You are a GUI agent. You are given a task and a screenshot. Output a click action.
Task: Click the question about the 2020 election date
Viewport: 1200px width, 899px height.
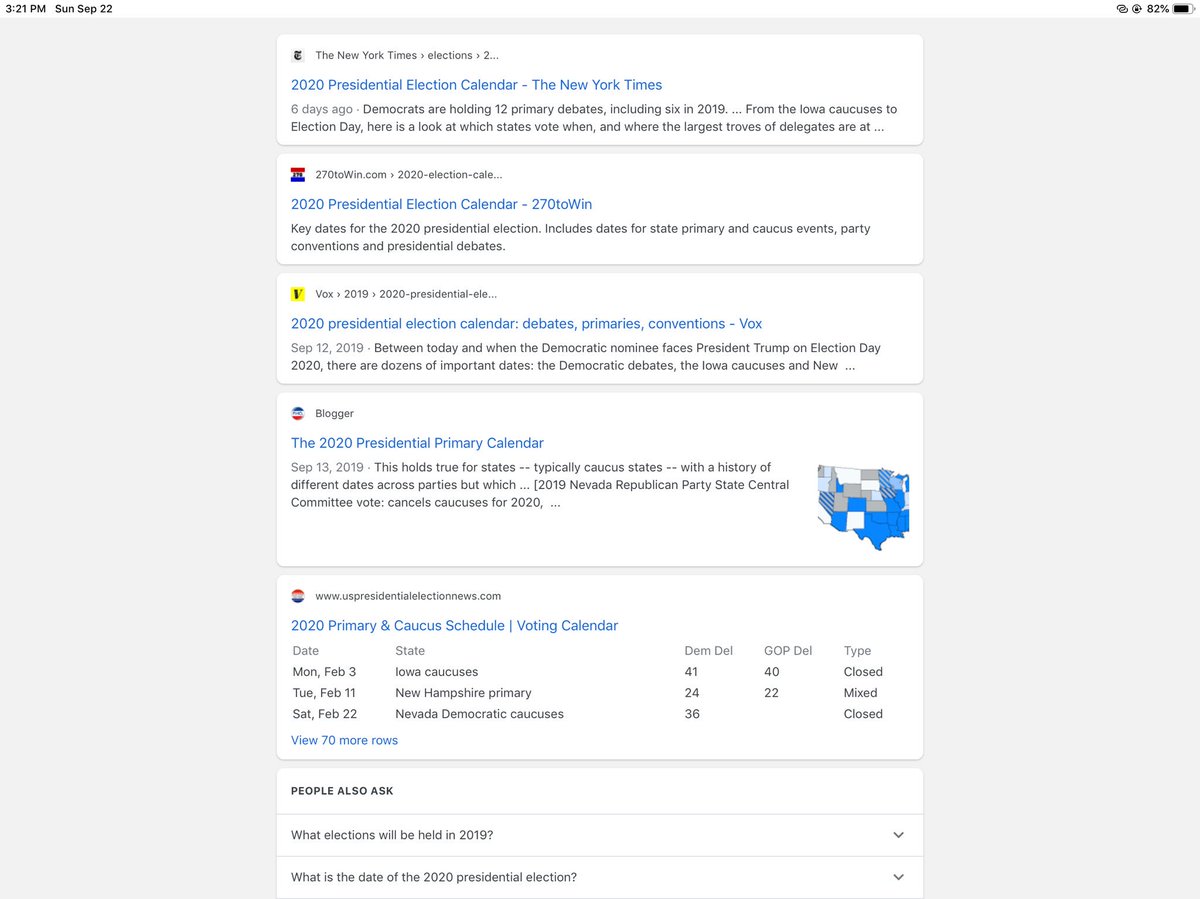(434, 877)
